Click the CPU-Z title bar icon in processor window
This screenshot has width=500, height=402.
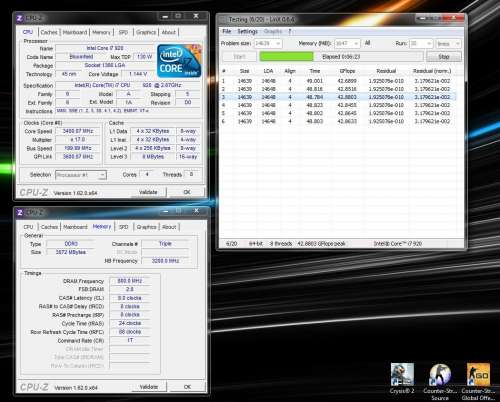pyautogui.click(x=20, y=18)
